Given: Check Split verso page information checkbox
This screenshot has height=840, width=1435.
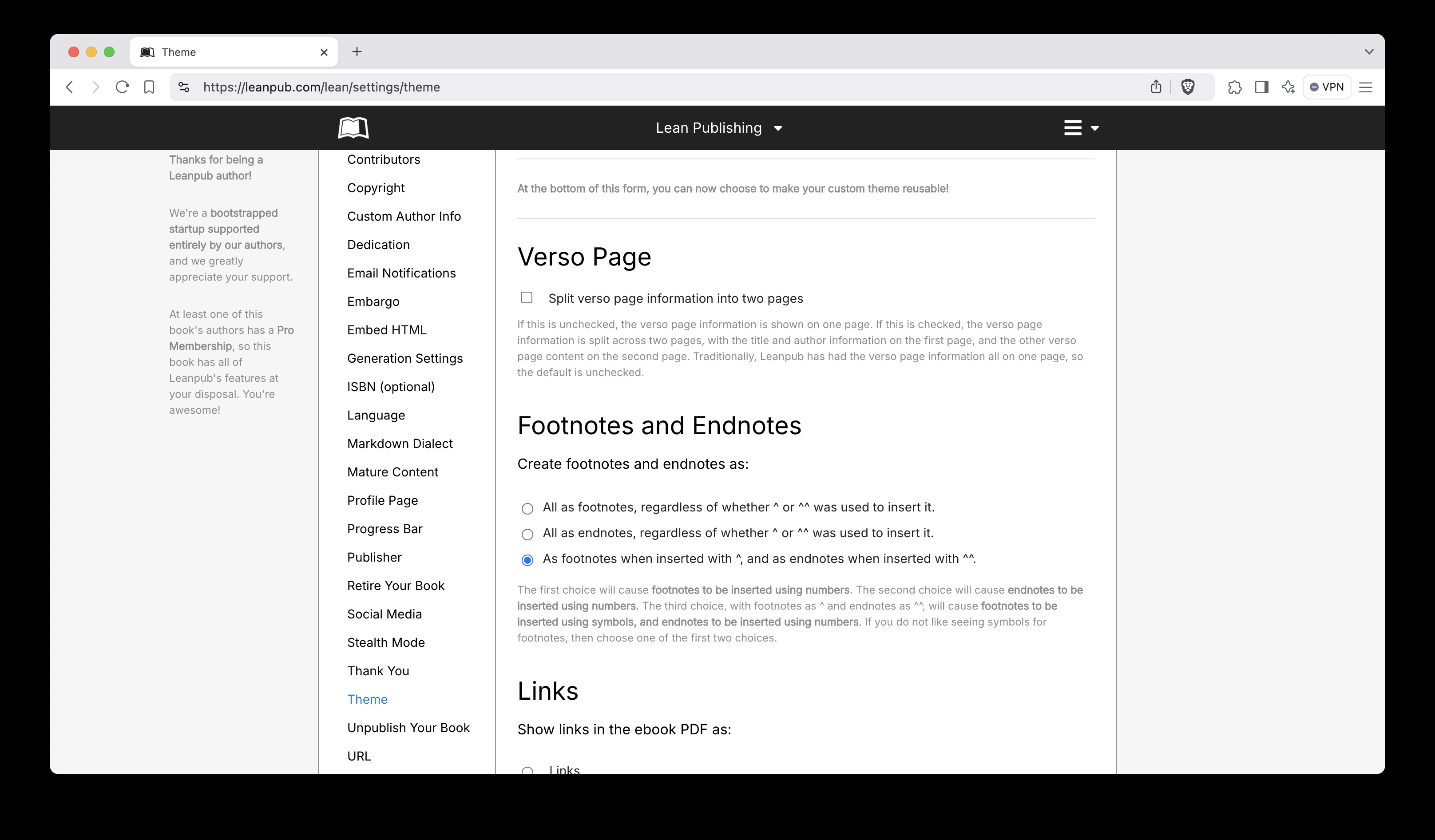Looking at the screenshot, I should pyautogui.click(x=527, y=298).
